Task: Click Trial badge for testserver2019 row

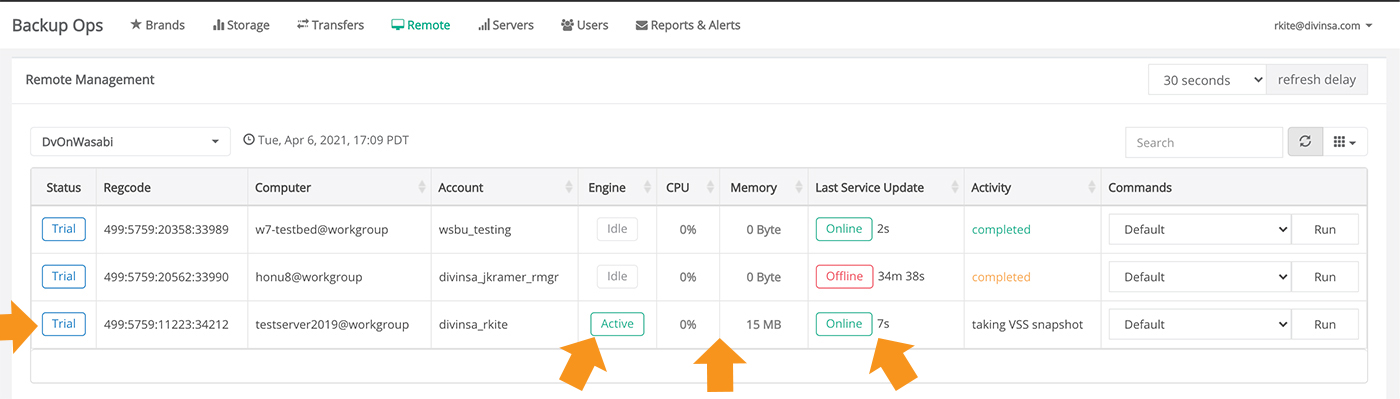Action: [64, 324]
